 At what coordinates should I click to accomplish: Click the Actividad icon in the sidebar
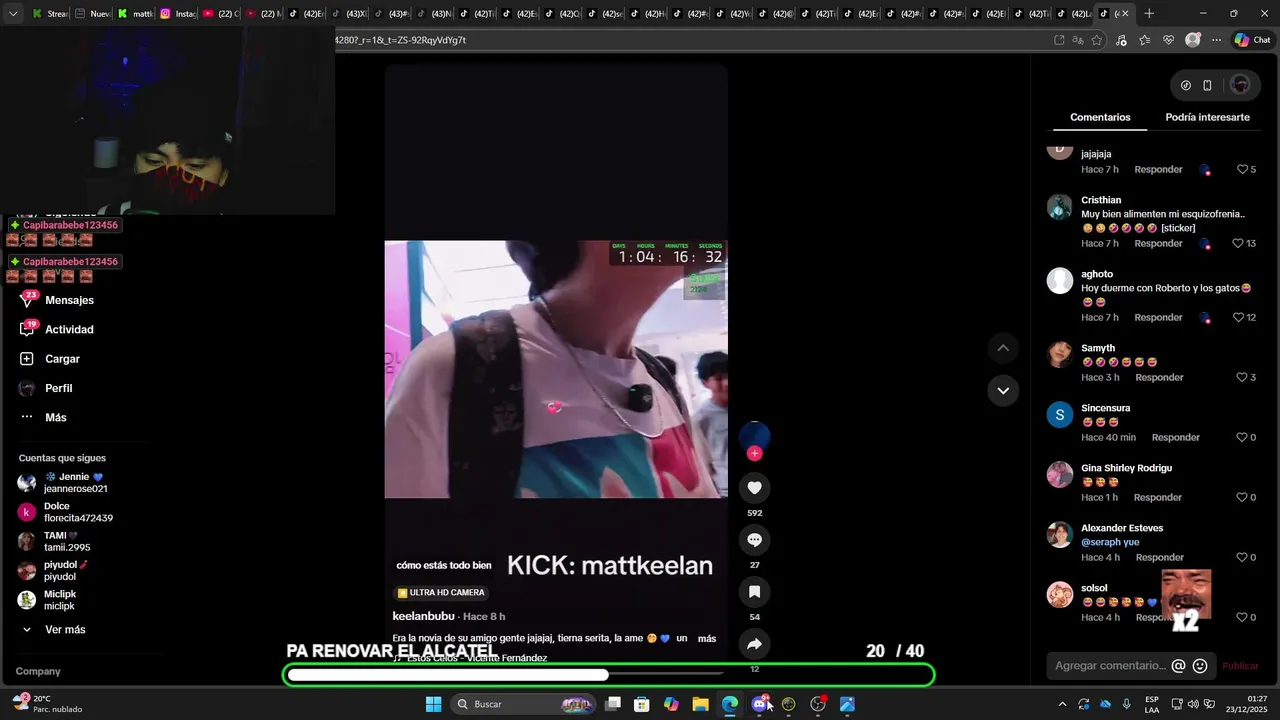[x=27, y=329]
